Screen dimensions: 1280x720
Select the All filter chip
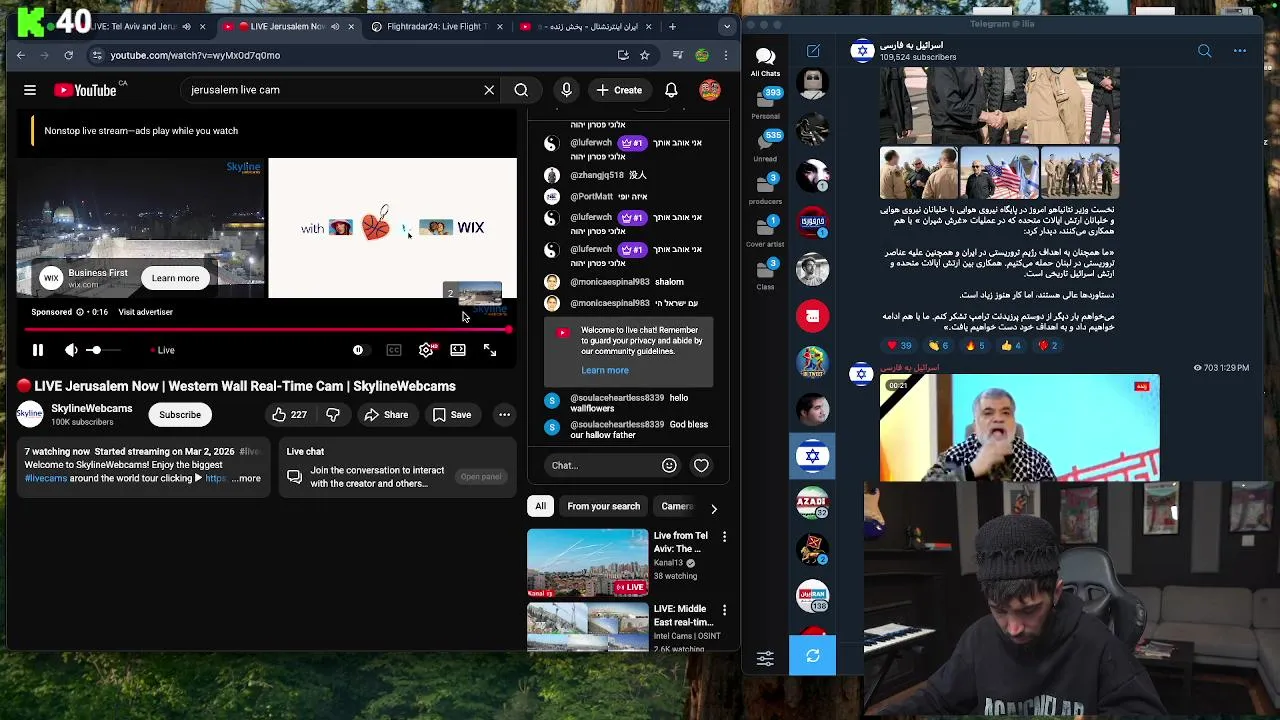click(x=540, y=506)
